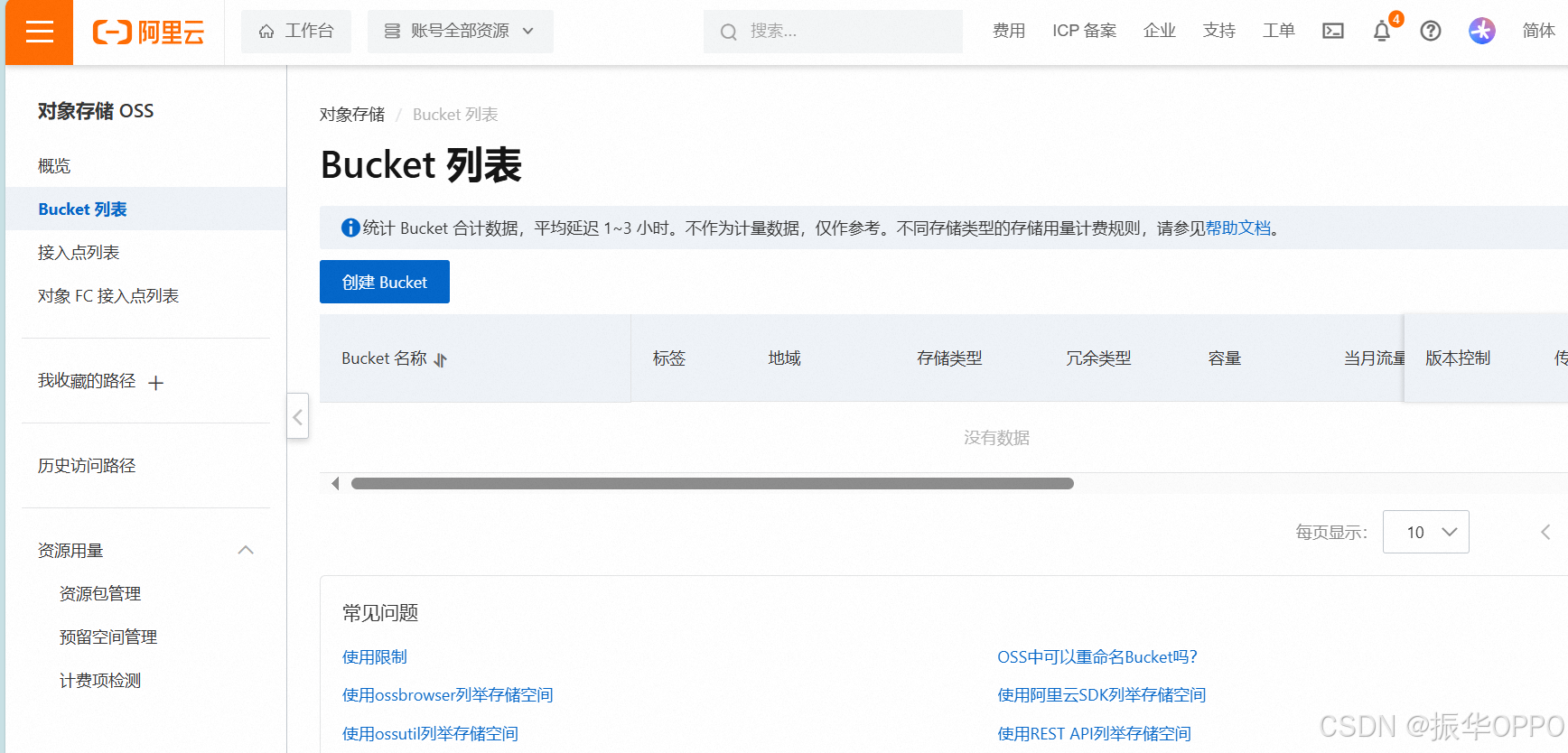Screen dimensions: 1568x753
Task: Launch the Cloud Shell terminal icon
Action: [1333, 32]
